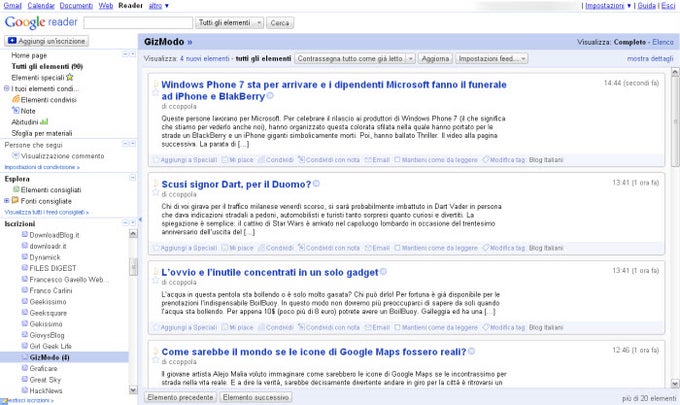Collapse the Iscrizioni section
This screenshot has height=405, width=680.
pos(125,223)
